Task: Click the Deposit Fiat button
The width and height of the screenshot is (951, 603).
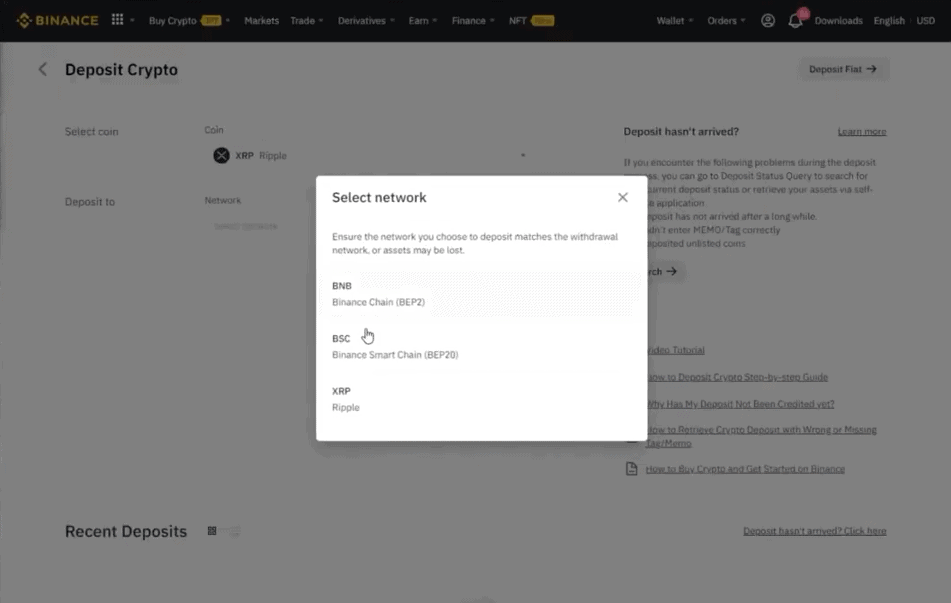Action: click(x=844, y=69)
